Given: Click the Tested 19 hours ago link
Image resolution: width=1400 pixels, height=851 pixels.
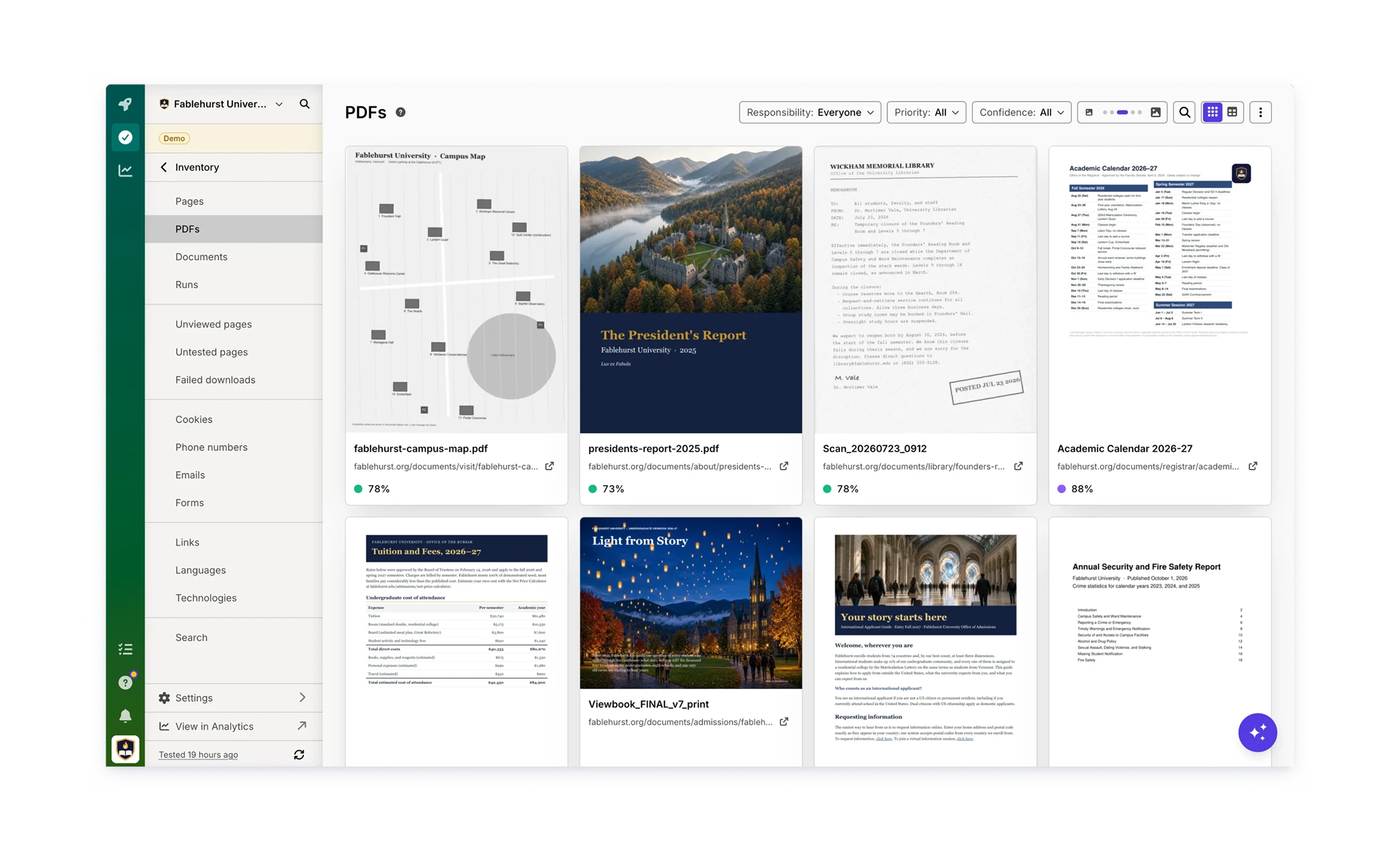Looking at the screenshot, I should tap(199, 754).
